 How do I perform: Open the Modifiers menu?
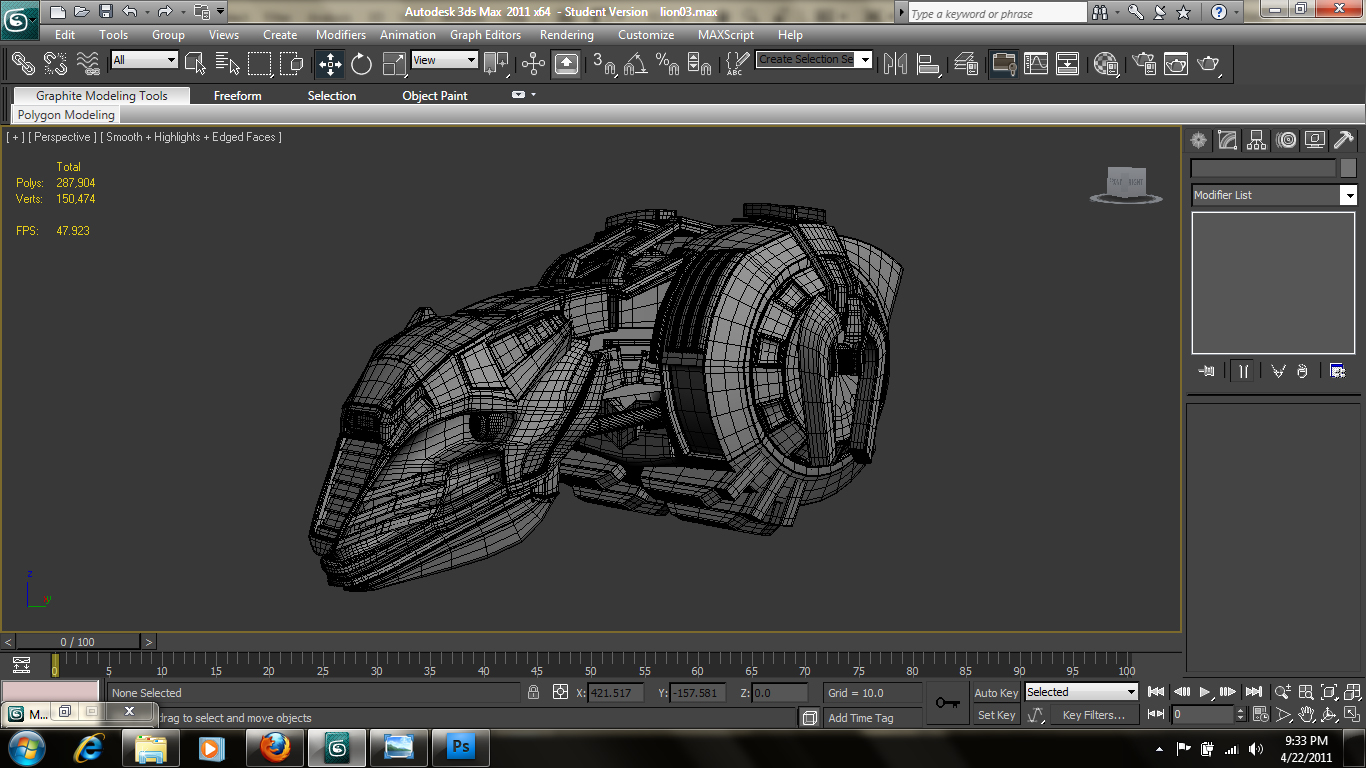[x=340, y=34]
